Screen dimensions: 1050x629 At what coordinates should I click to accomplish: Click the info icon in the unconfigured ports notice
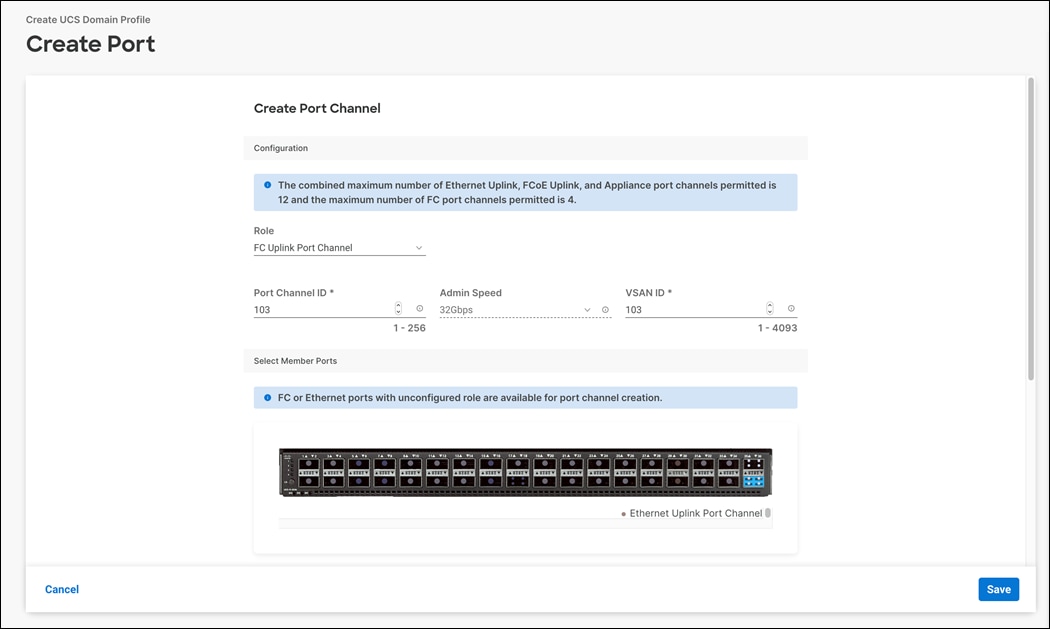[x=267, y=397]
